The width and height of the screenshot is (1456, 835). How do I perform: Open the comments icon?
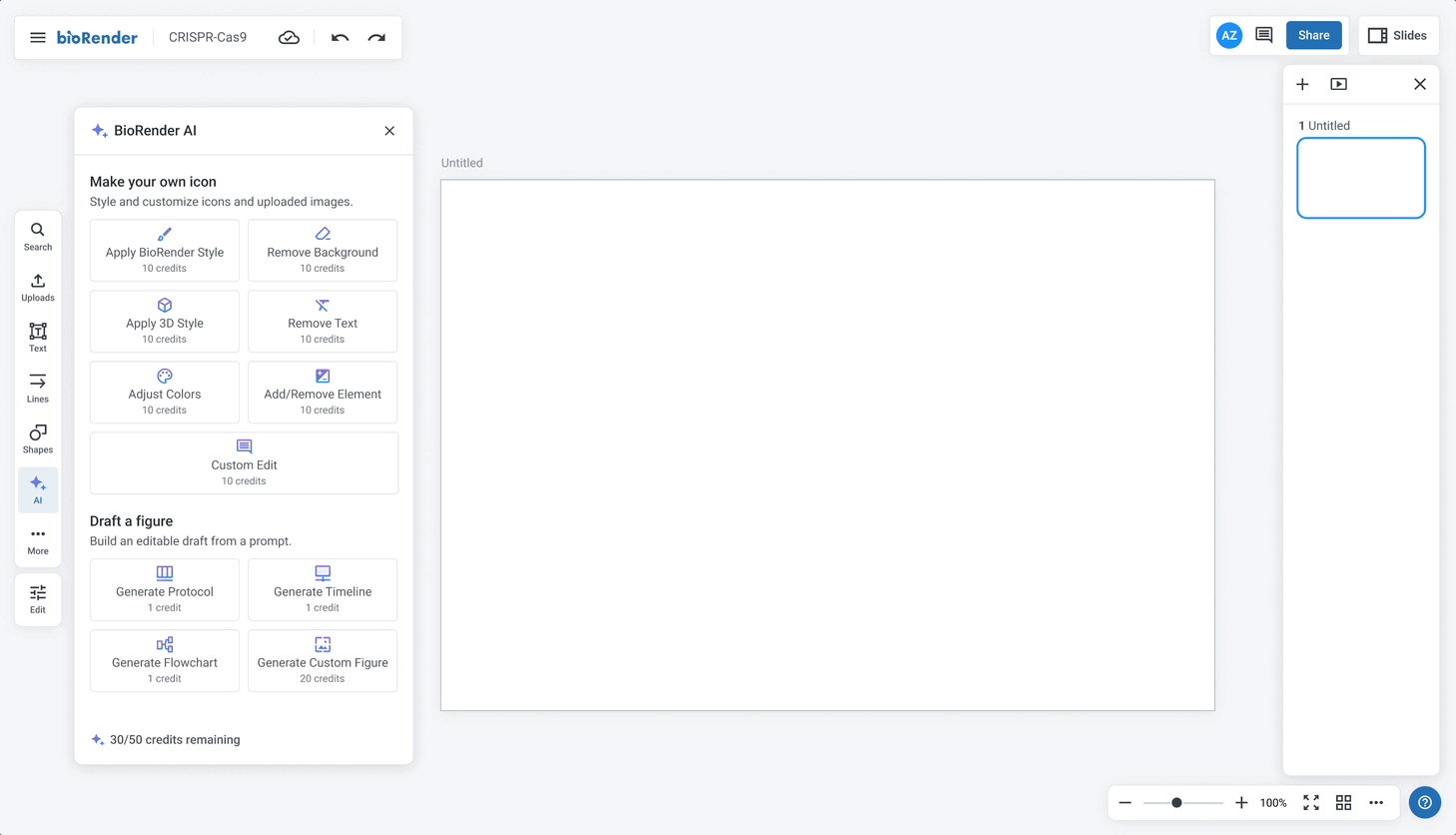coord(1264,36)
